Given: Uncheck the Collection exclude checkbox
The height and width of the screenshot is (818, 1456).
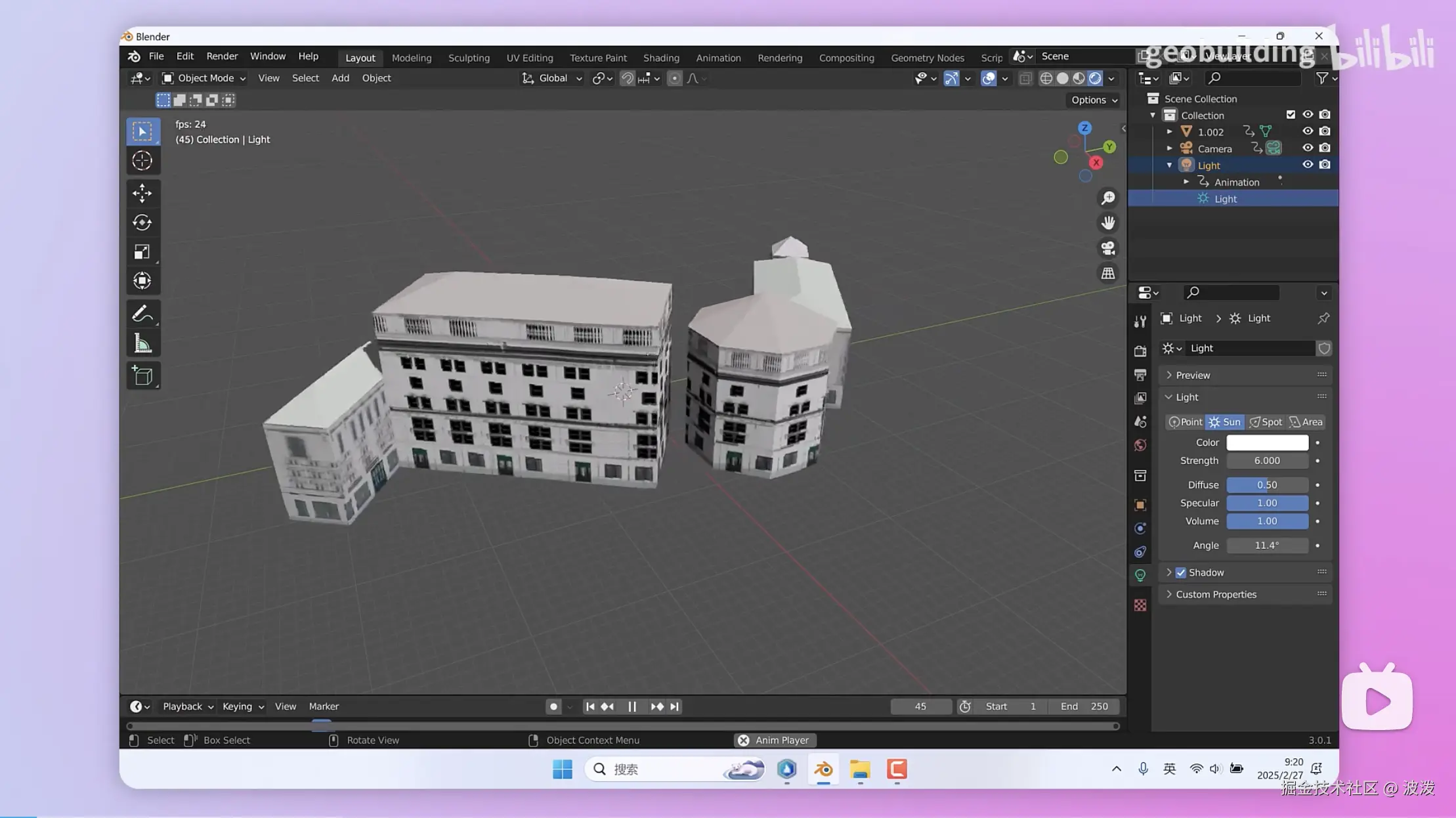Looking at the screenshot, I should click(x=1291, y=115).
